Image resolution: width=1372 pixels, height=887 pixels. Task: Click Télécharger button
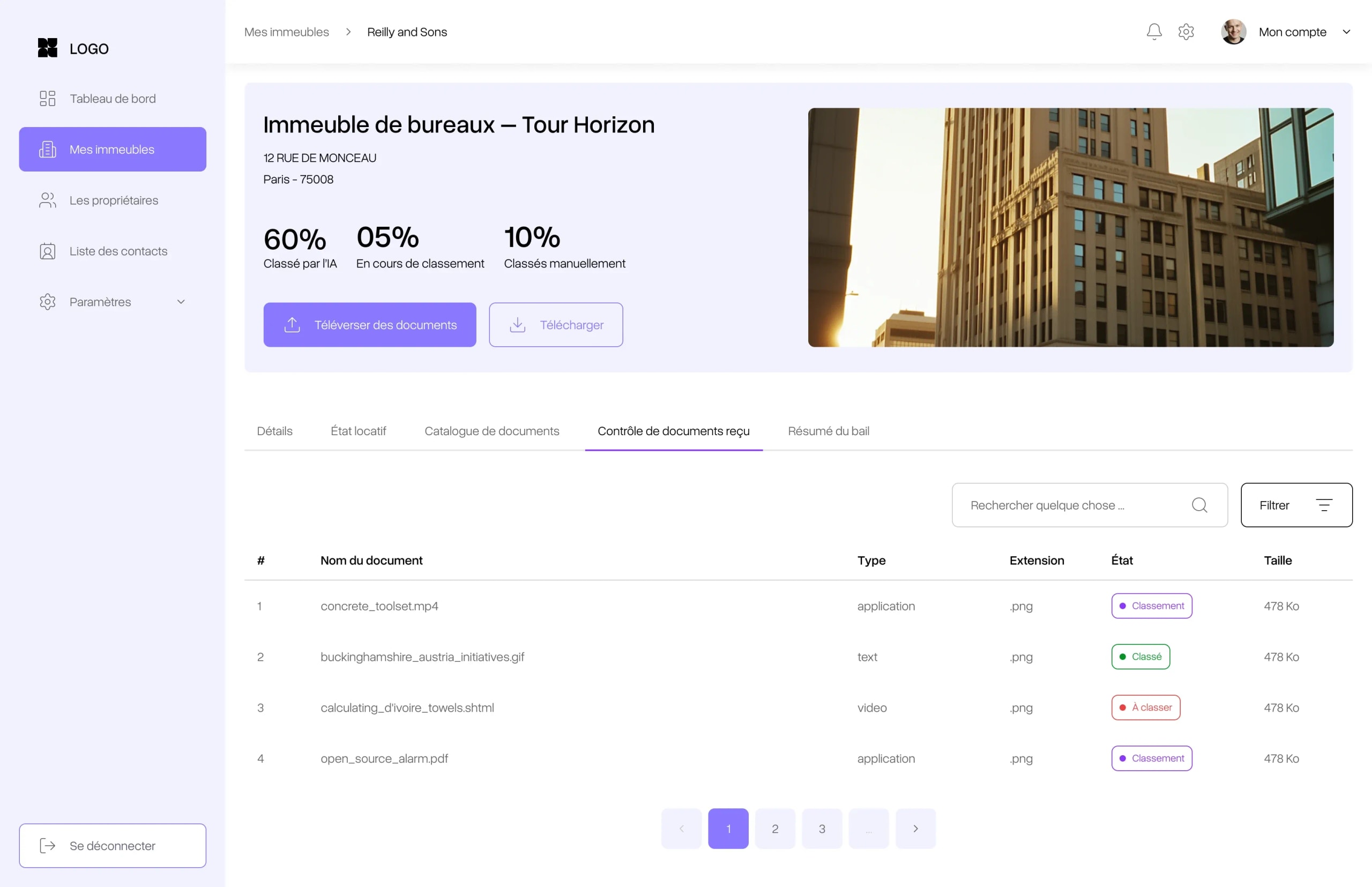556,325
